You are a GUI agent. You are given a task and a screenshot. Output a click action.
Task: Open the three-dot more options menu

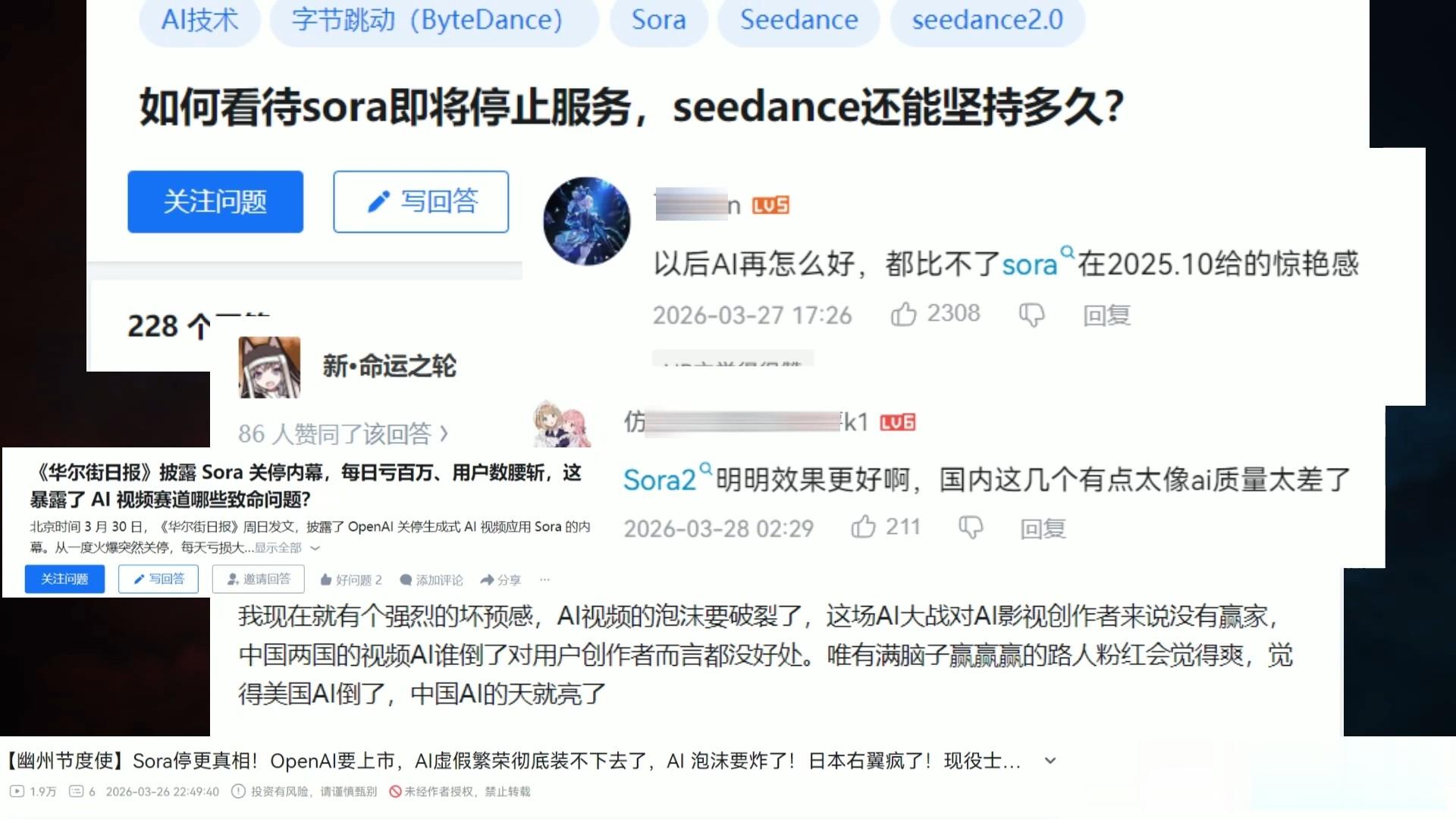(x=544, y=579)
